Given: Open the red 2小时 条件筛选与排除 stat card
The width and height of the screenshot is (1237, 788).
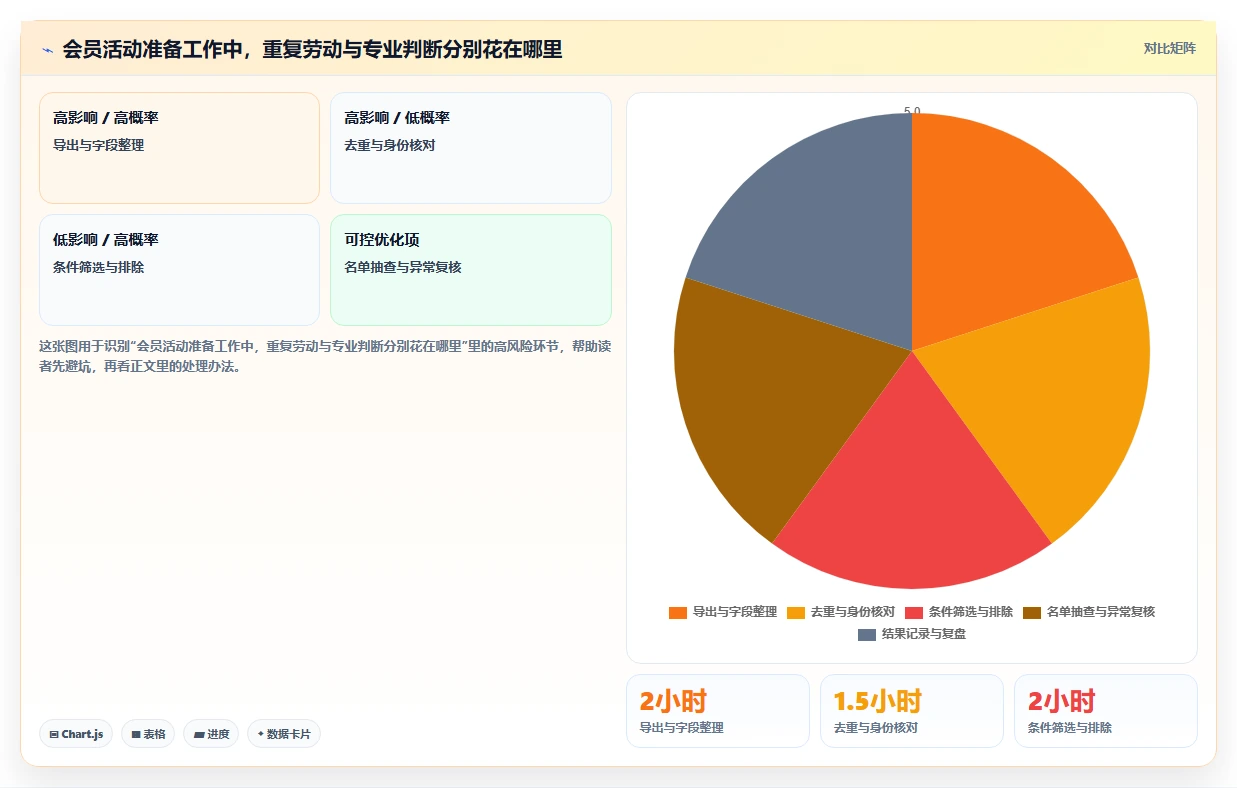Looking at the screenshot, I should (1106, 711).
